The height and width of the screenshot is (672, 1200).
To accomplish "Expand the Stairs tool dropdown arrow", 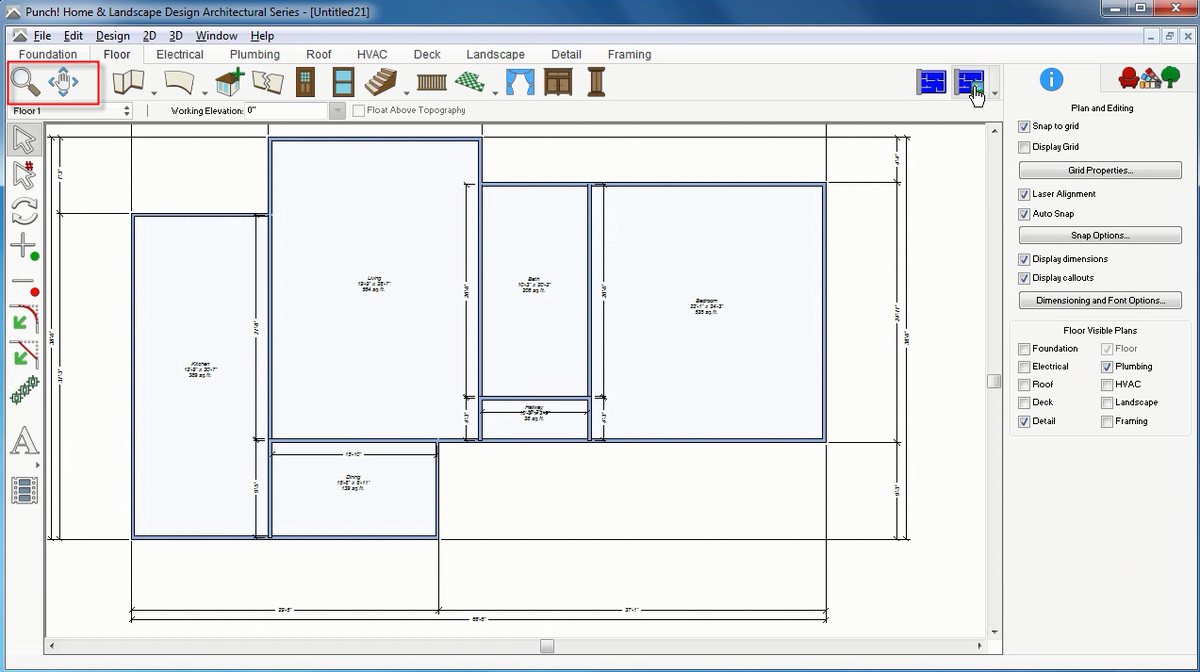I will pyautogui.click(x=404, y=93).
